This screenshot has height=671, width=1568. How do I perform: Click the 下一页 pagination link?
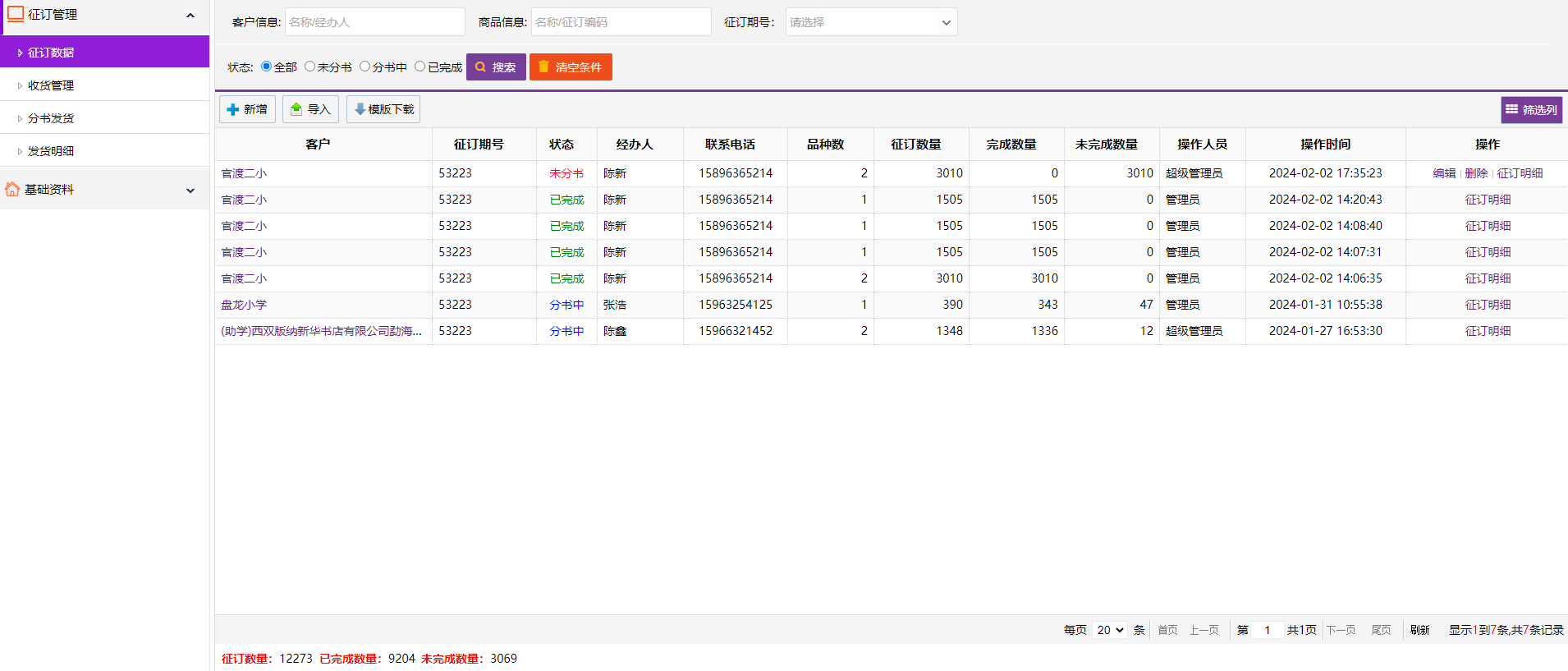(x=1341, y=630)
